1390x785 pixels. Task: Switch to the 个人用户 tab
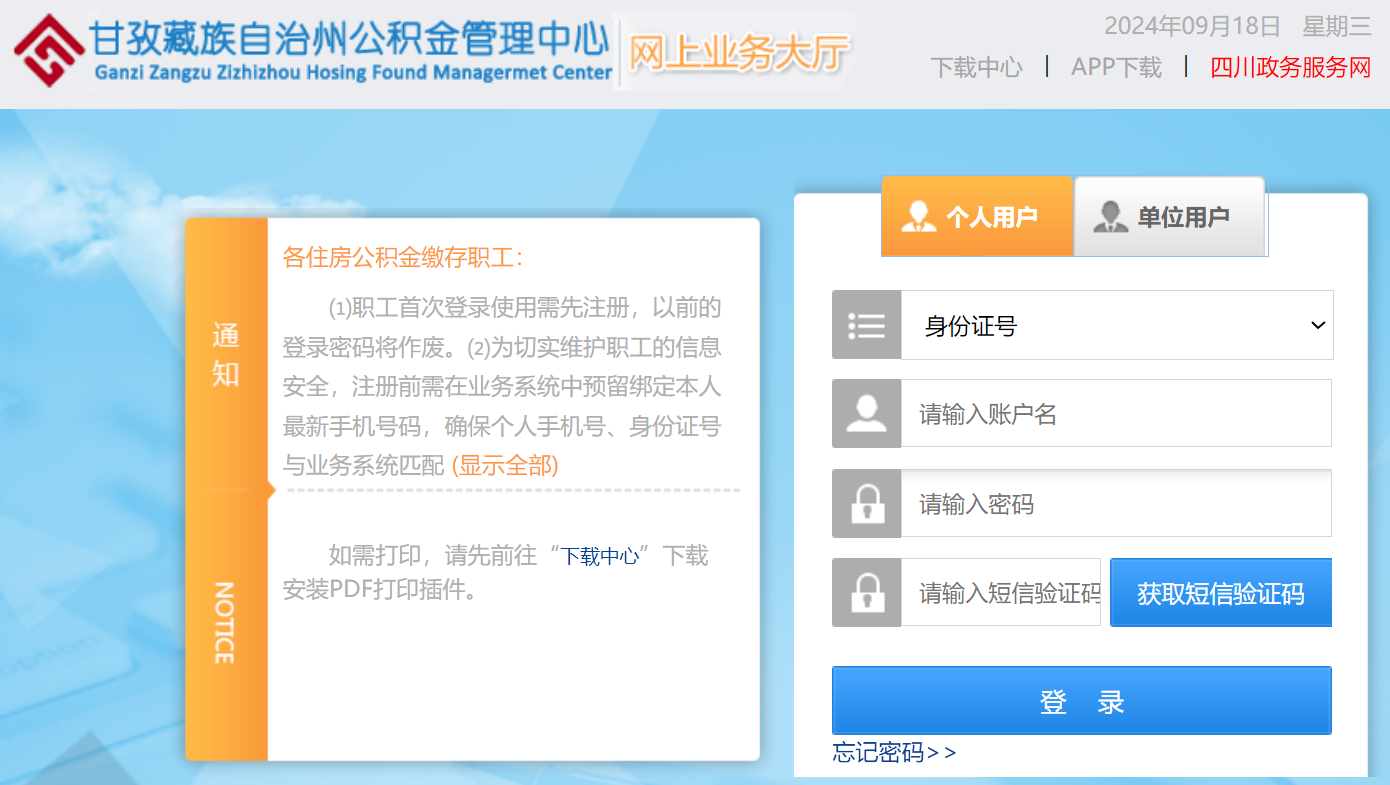[977, 216]
